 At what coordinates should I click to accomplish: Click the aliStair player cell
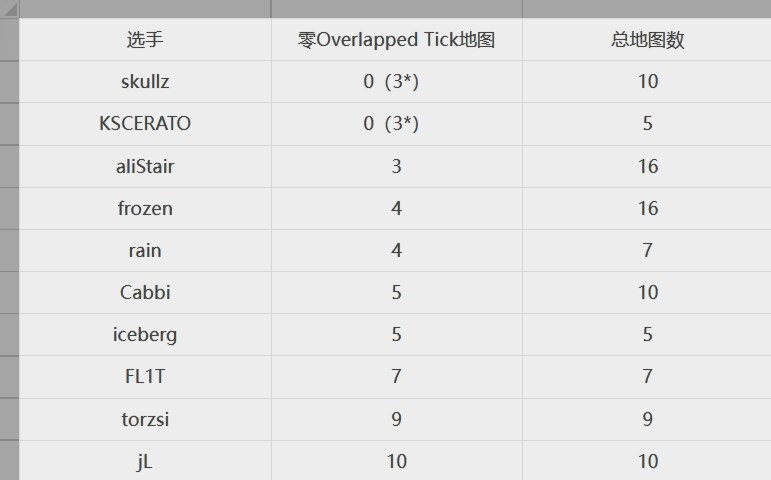click(x=145, y=166)
